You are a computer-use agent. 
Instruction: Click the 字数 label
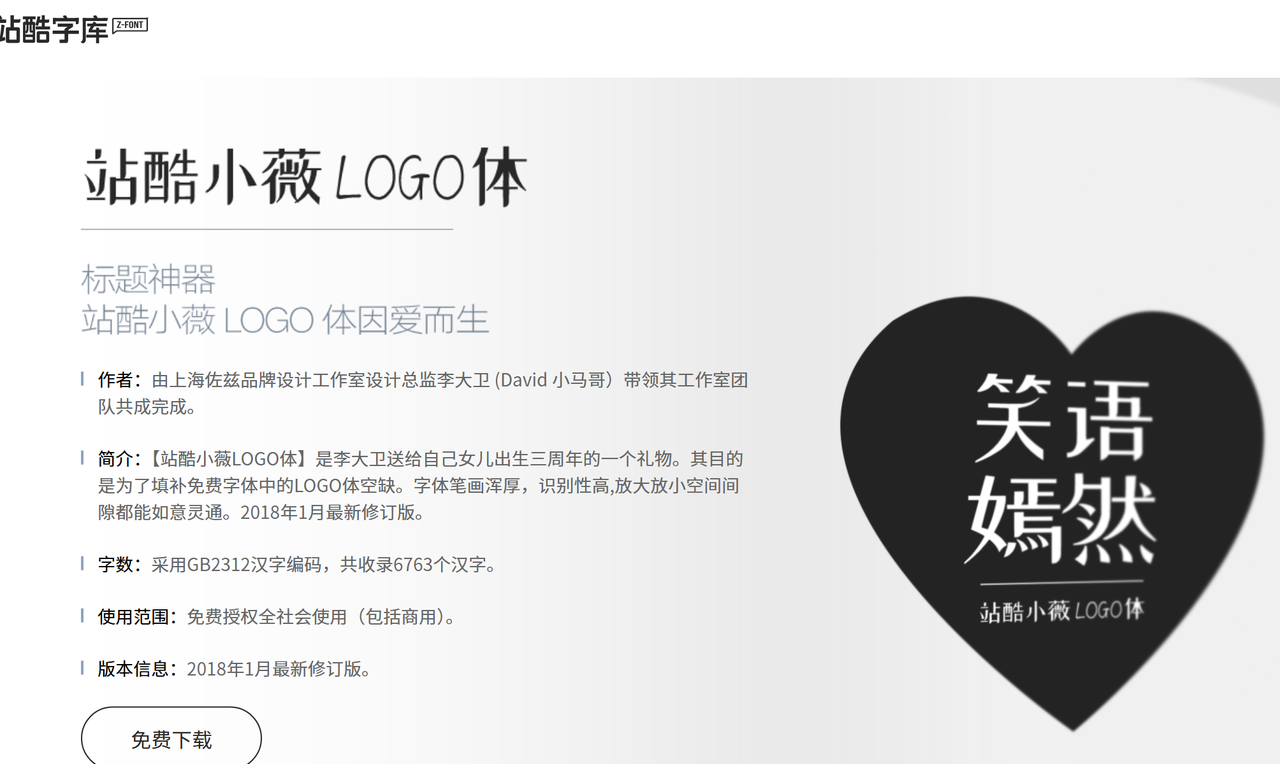point(115,564)
